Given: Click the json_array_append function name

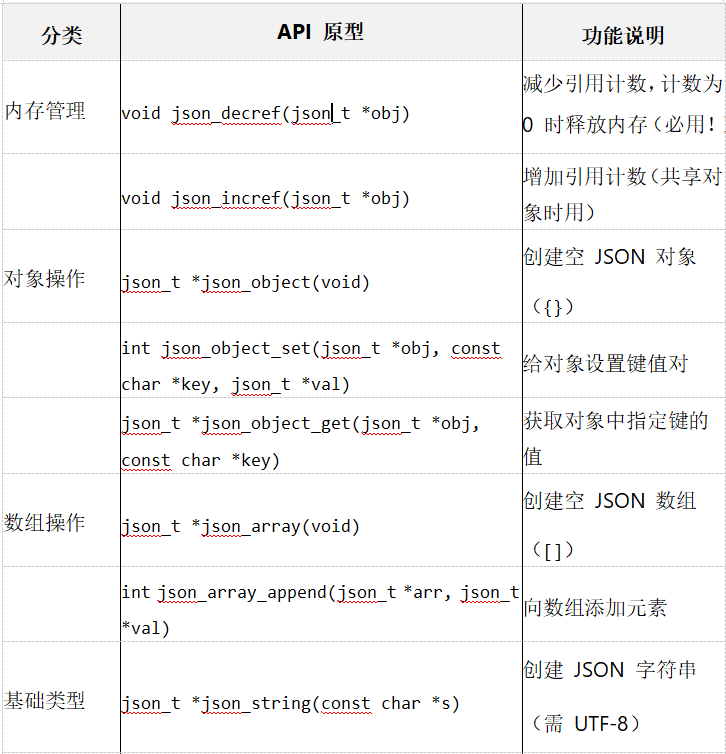Looking at the screenshot, I should tap(242, 592).
